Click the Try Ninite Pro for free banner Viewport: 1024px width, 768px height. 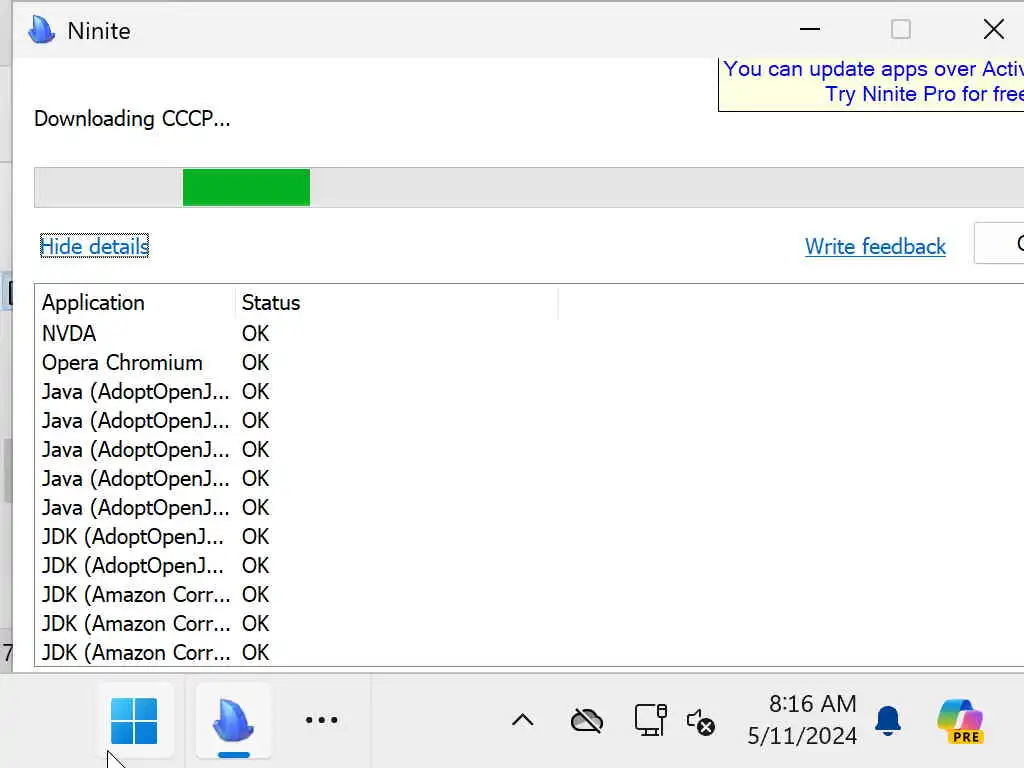[871, 84]
